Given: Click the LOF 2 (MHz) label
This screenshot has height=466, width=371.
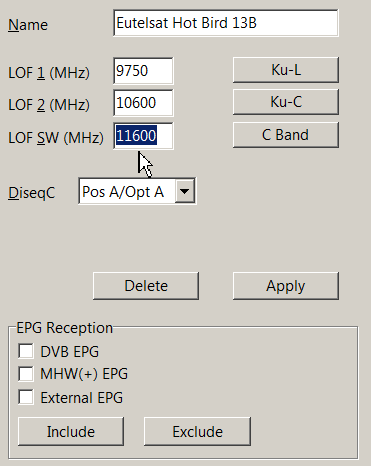Looking at the screenshot, I should click(49, 104).
